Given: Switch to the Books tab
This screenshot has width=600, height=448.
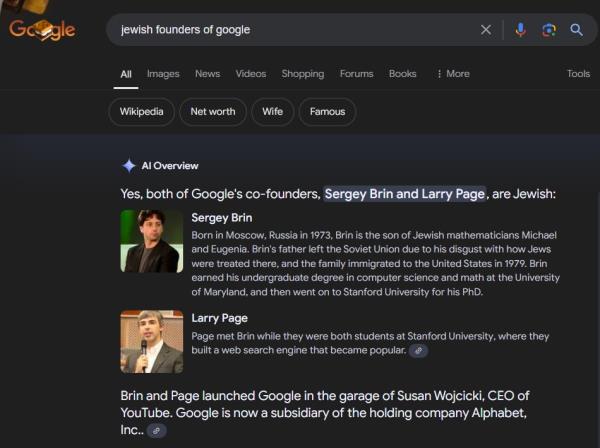Looking at the screenshot, I should click(403, 74).
